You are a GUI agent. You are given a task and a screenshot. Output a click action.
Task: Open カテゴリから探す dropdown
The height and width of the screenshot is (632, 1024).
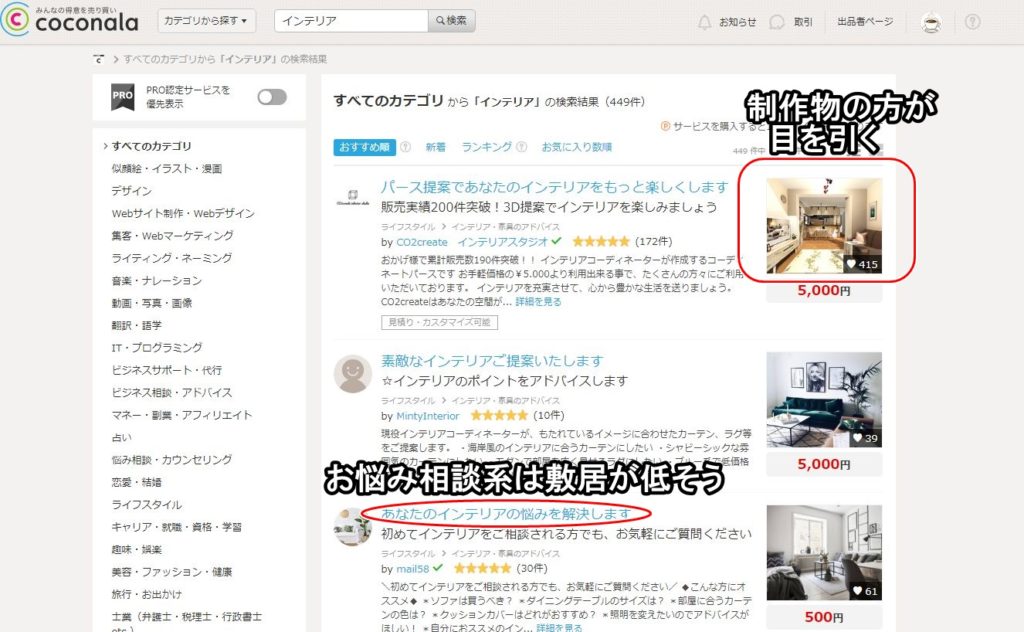coord(206,21)
